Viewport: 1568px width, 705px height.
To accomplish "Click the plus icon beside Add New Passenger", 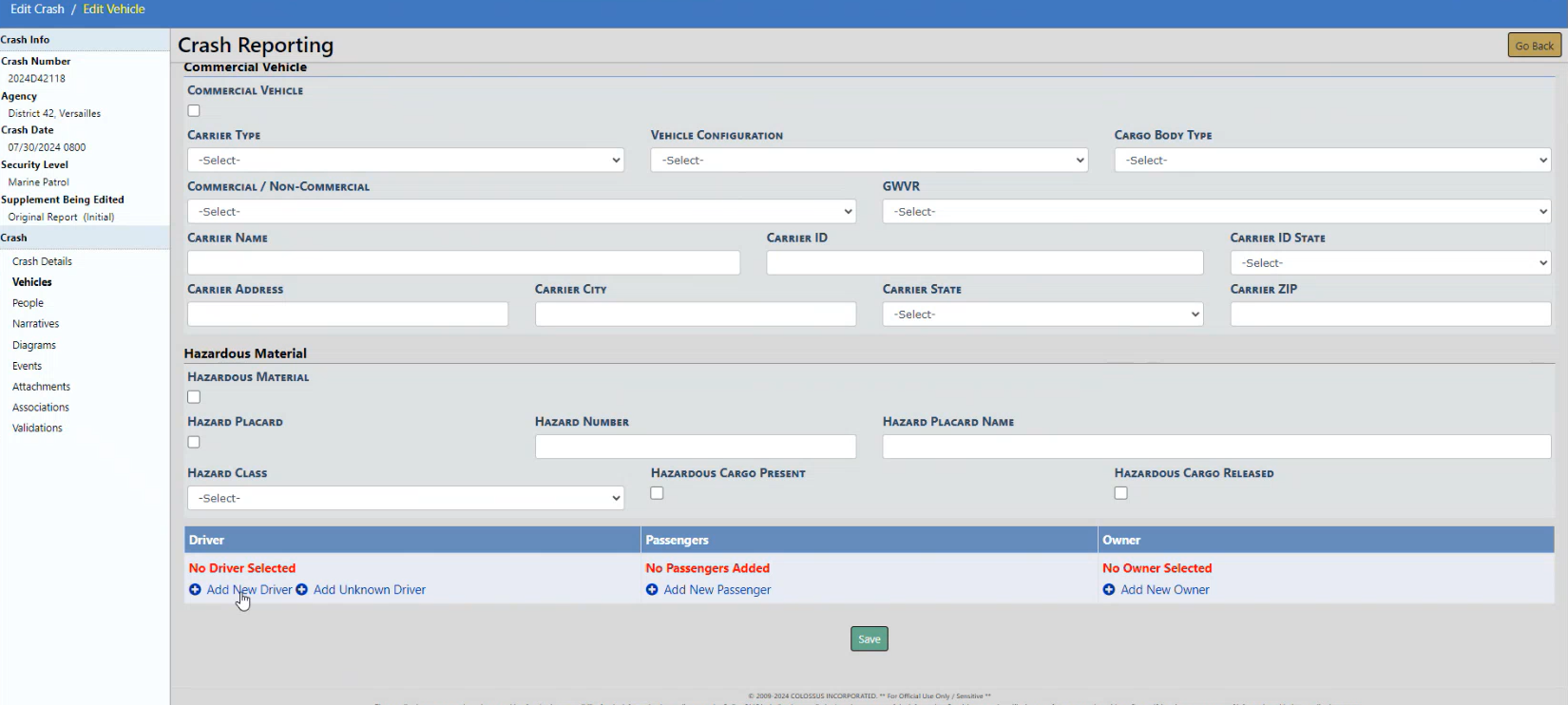I will [x=652, y=590].
